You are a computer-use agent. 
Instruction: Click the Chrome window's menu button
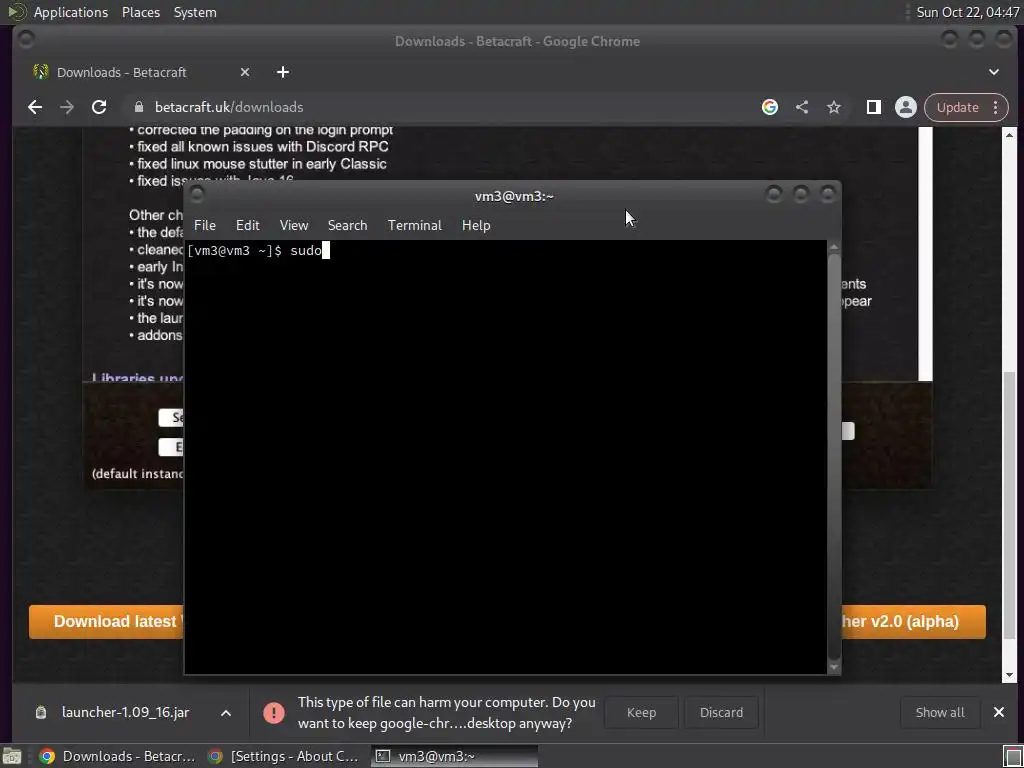[26, 39]
